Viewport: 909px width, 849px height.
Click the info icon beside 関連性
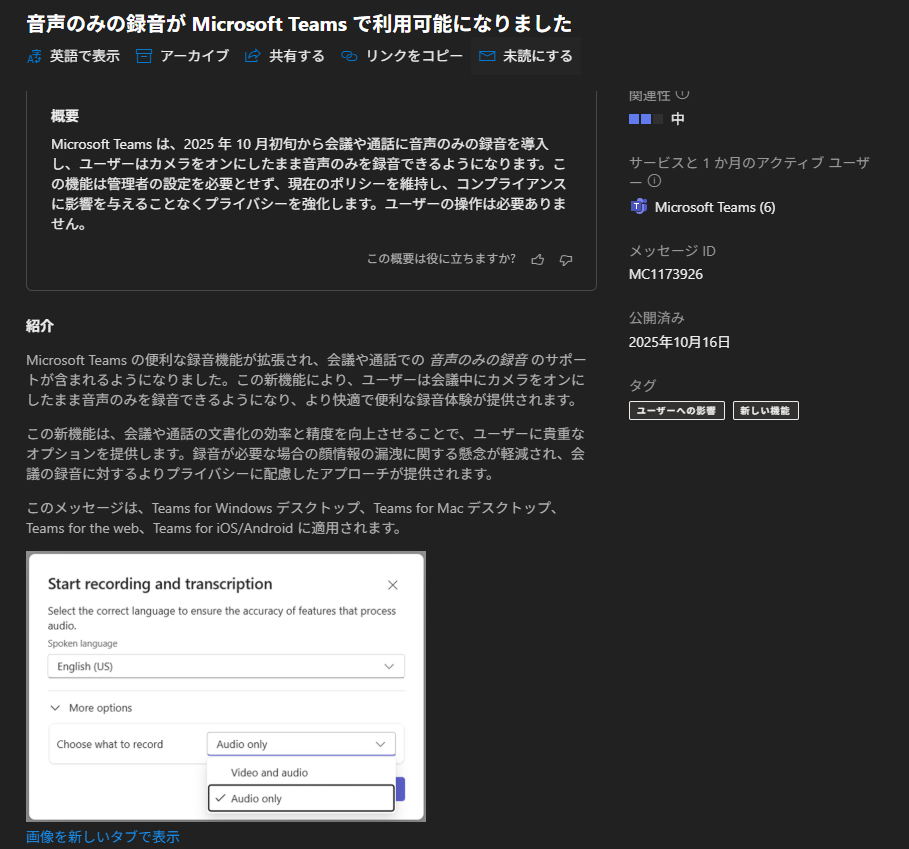tap(682, 94)
